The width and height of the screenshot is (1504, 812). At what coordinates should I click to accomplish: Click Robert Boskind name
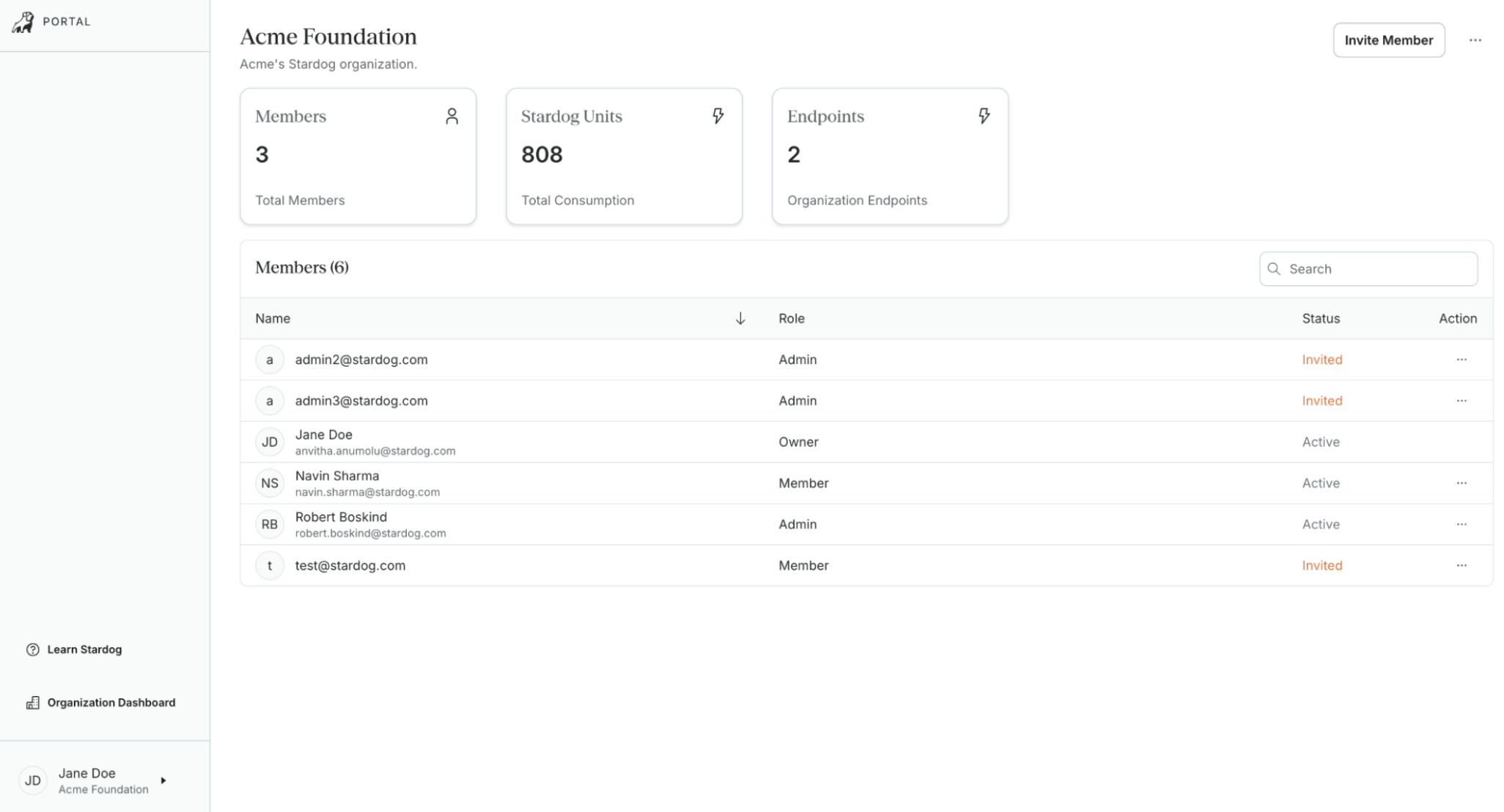(x=341, y=517)
